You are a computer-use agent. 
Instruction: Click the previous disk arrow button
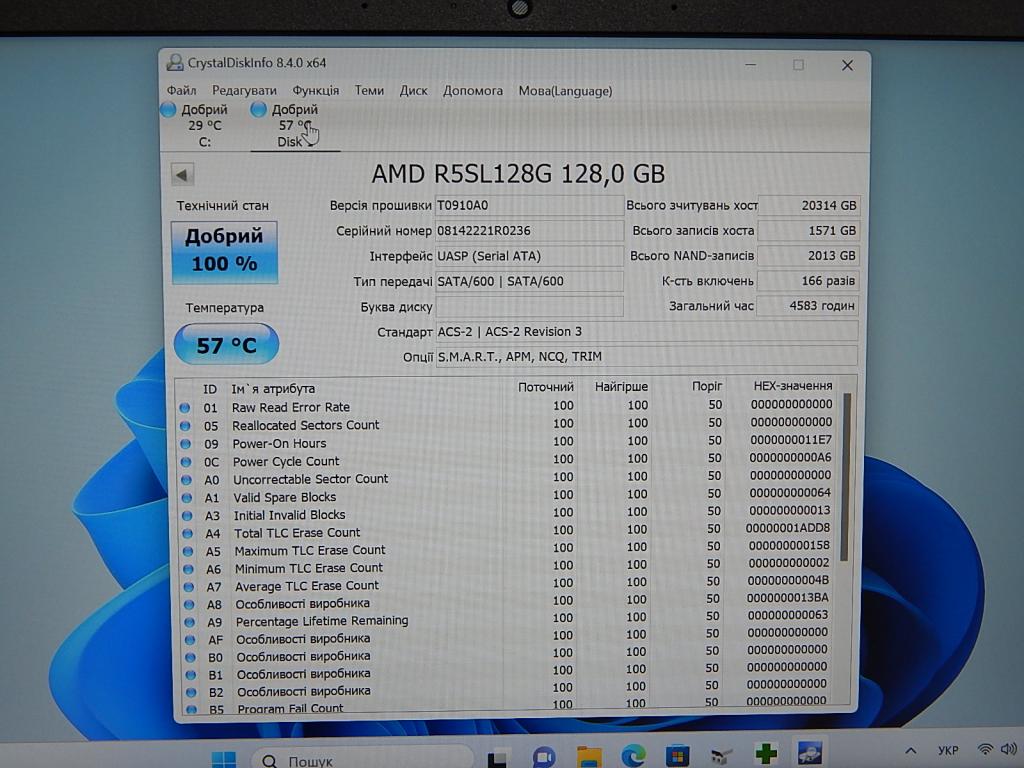(x=182, y=174)
